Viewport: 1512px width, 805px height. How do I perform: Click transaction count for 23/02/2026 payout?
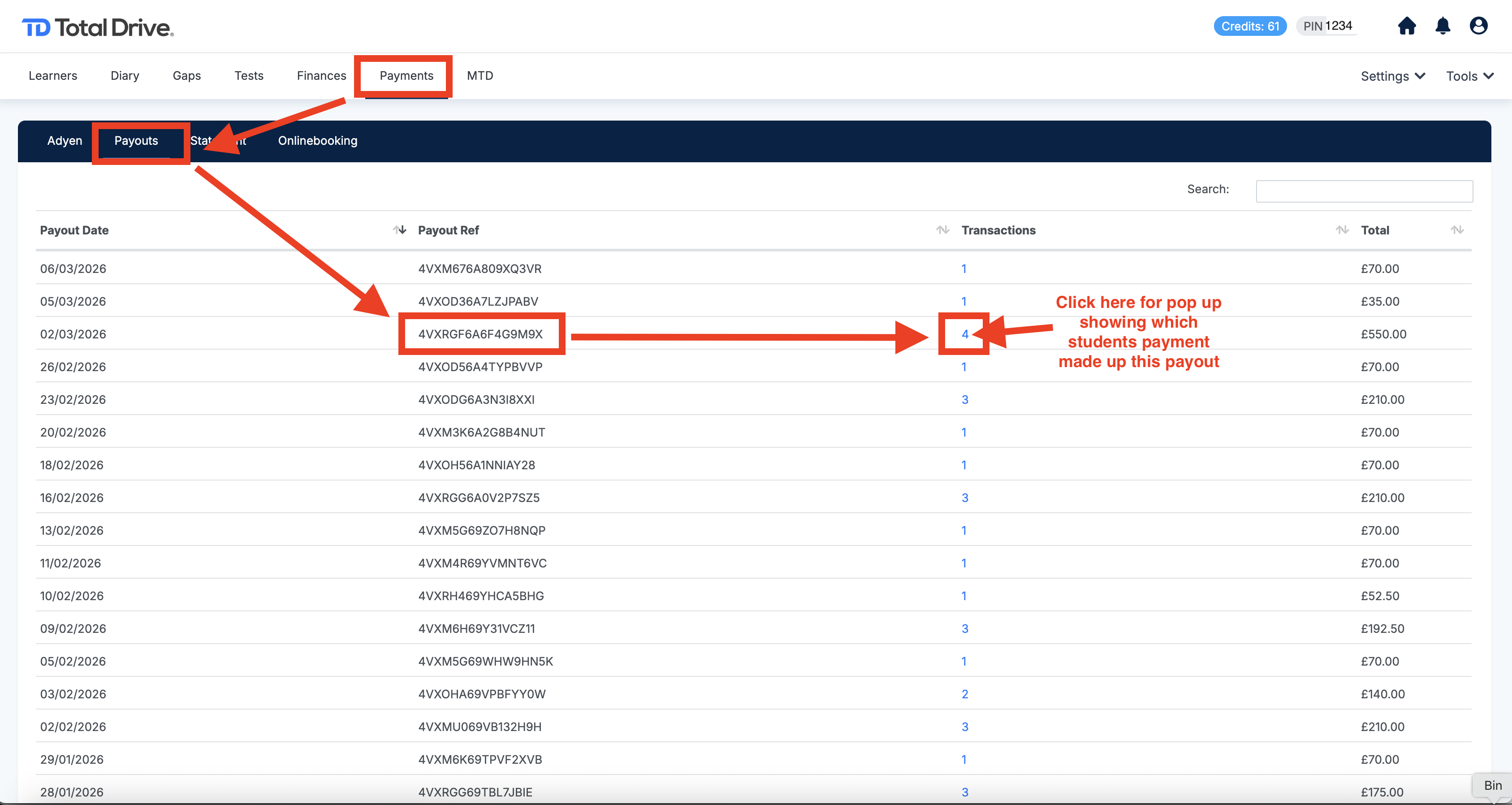coord(964,400)
